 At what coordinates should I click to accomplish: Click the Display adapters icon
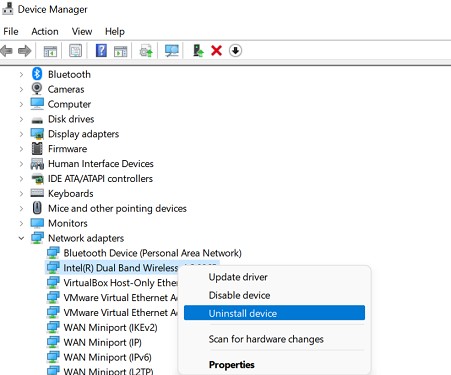37,134
